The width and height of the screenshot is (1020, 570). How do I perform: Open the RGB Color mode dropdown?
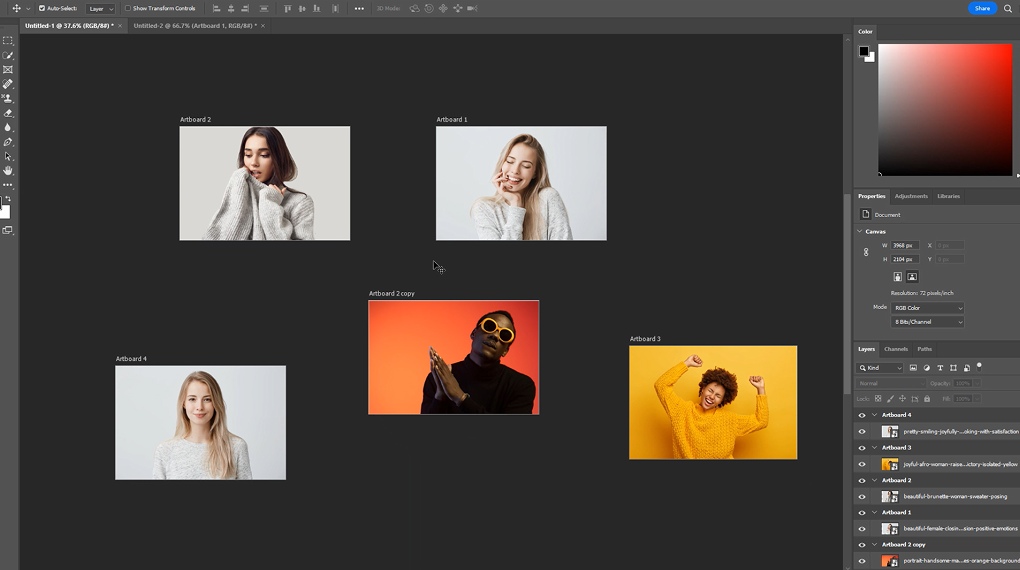click(x=927, y=308)
